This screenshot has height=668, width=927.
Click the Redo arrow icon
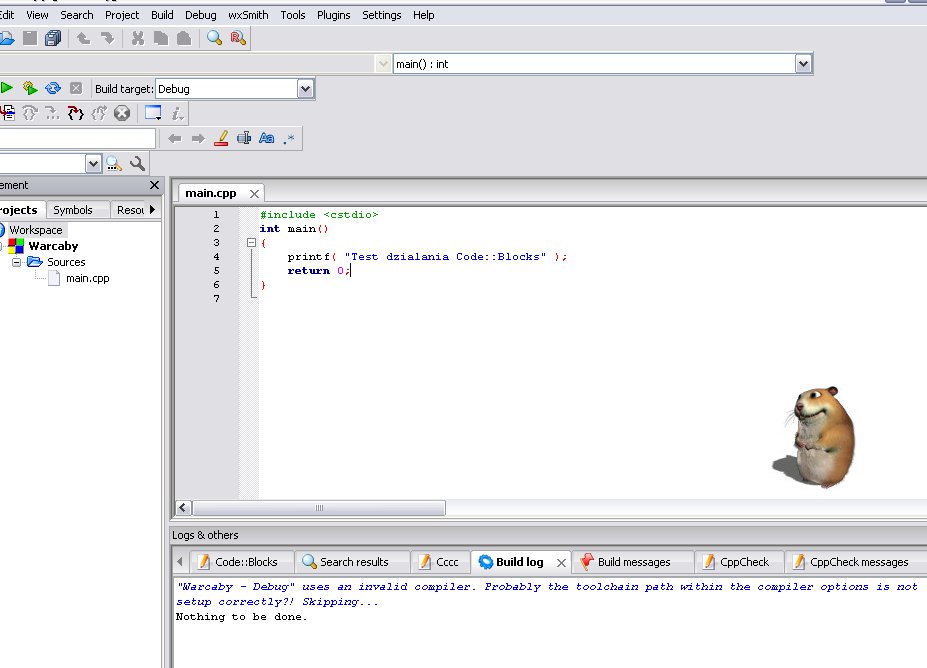point(108,38)
